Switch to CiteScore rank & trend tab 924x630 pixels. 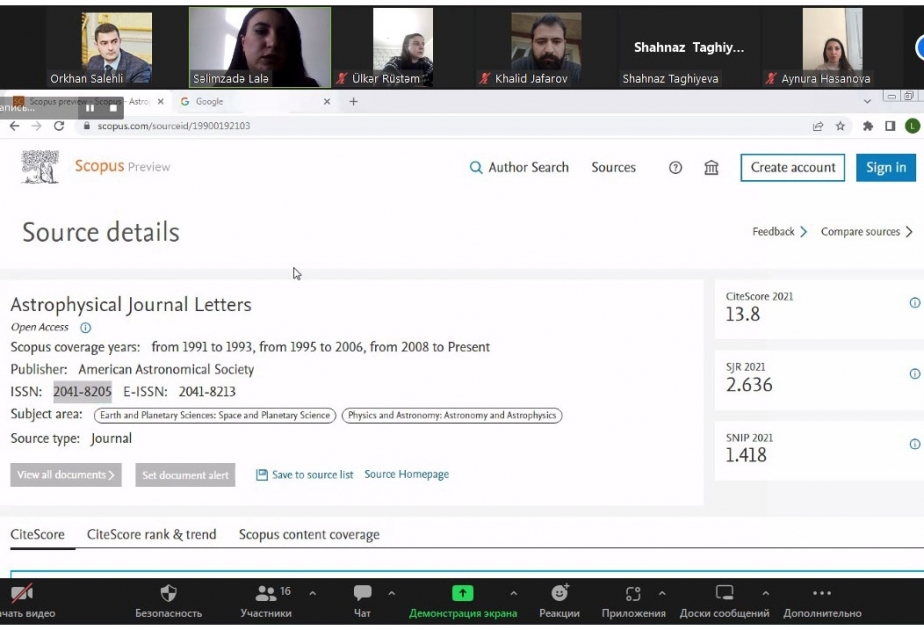(151, 535)
